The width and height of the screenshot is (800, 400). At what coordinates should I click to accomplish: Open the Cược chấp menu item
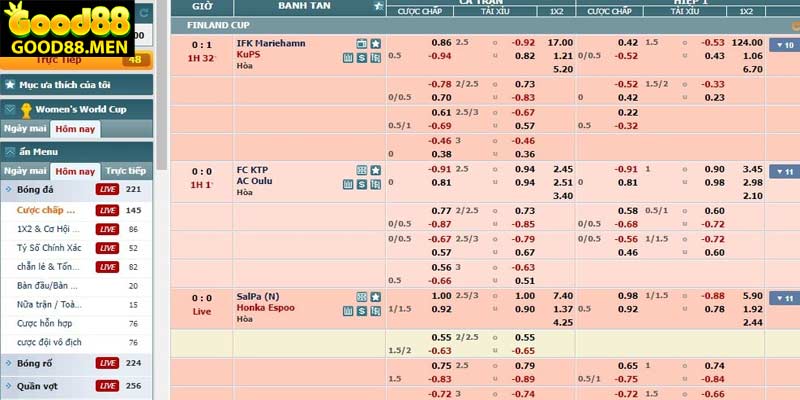46,210
